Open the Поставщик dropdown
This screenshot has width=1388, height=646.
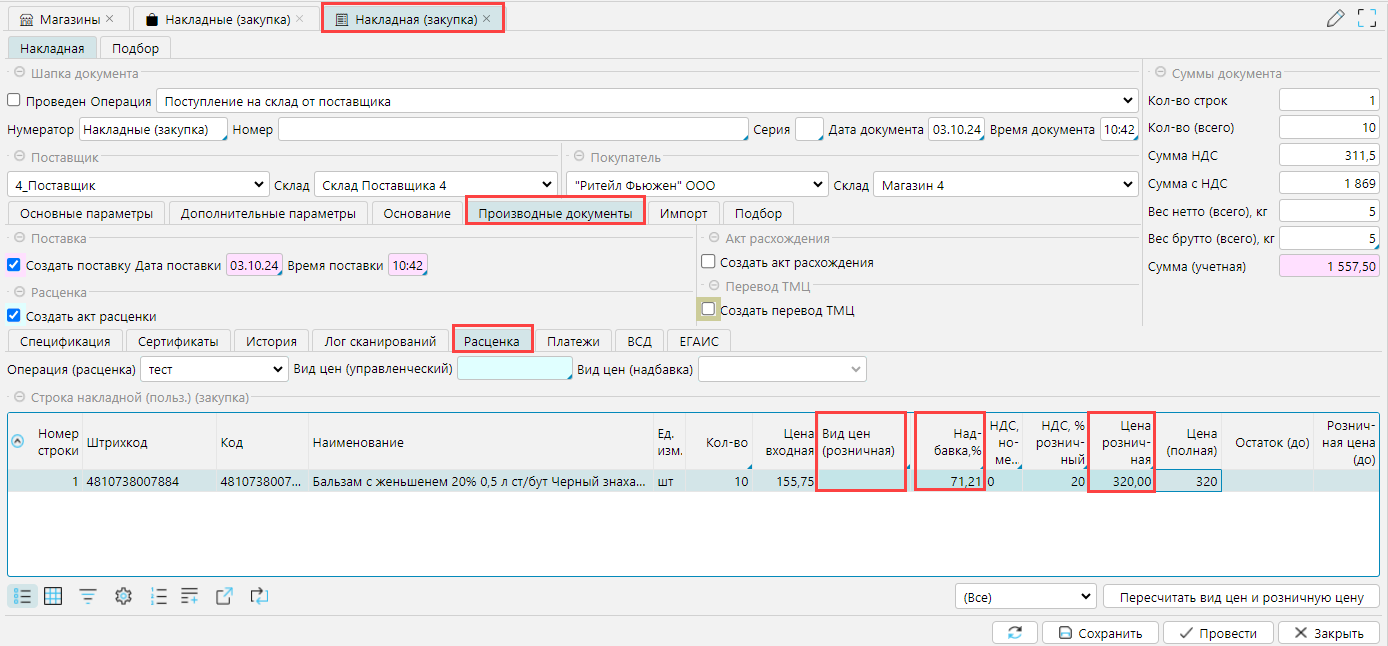[136, 185]
